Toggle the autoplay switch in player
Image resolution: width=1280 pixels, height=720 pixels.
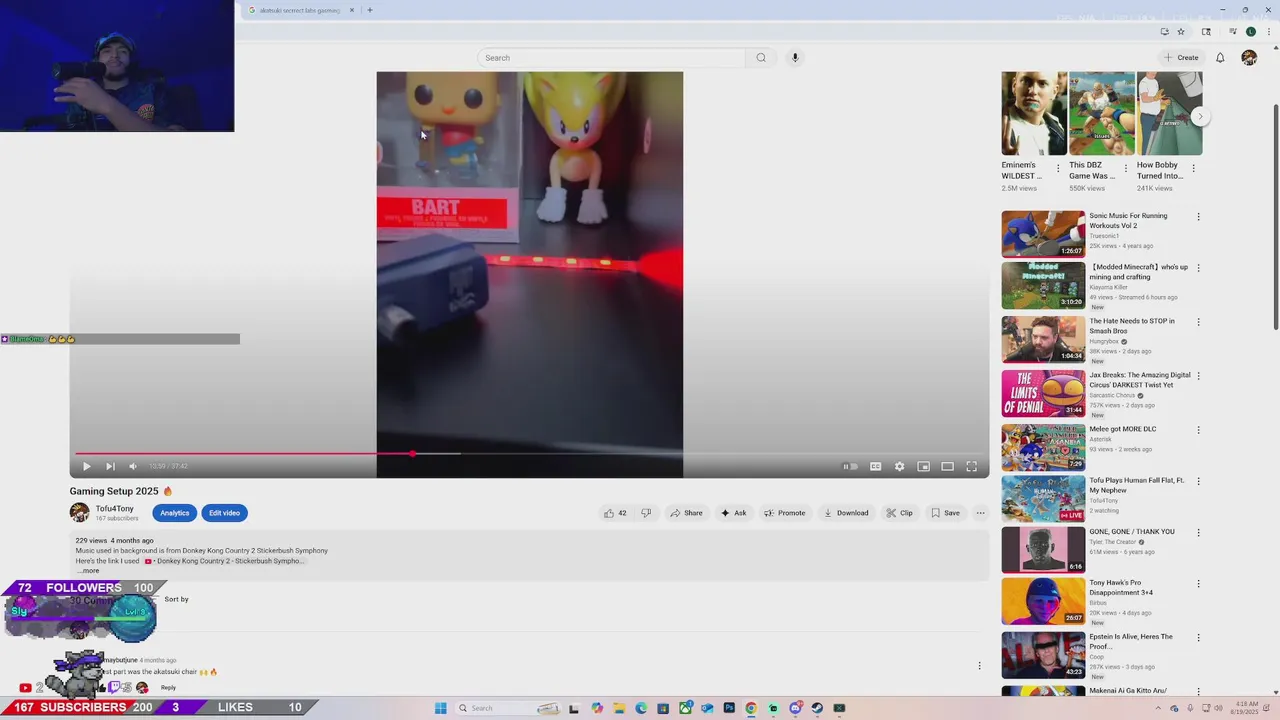[x=850, y=466]
